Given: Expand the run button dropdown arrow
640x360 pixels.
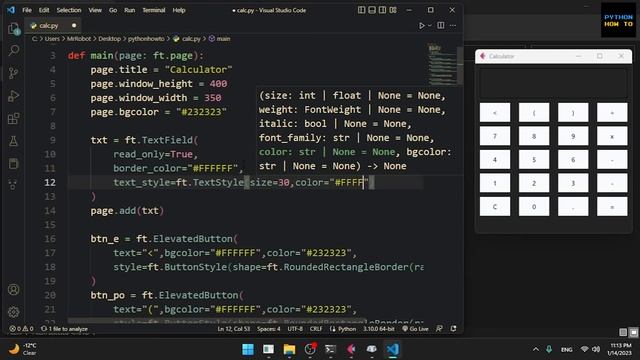Looking at the screenshot, I should tap(429, 25).
